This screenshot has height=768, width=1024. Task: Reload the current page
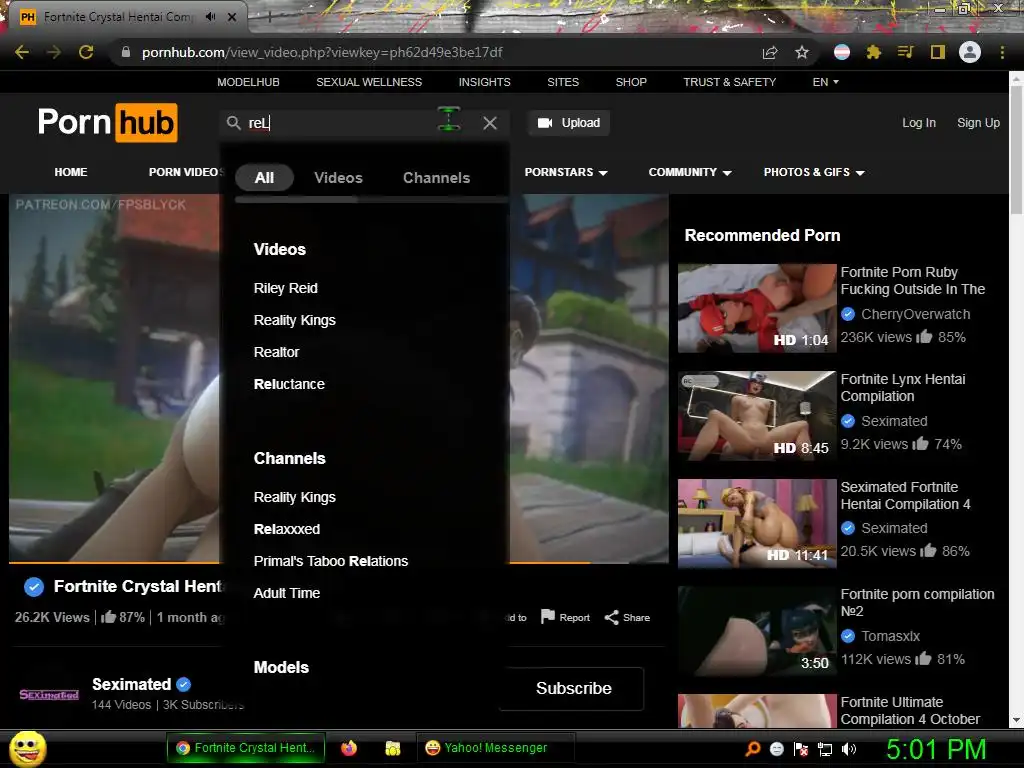(86, 52)
